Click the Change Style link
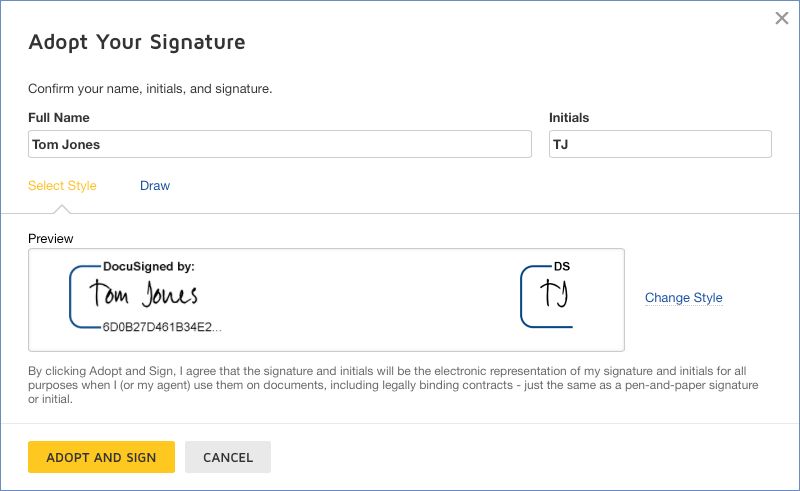800x491 pixels. 683,298
